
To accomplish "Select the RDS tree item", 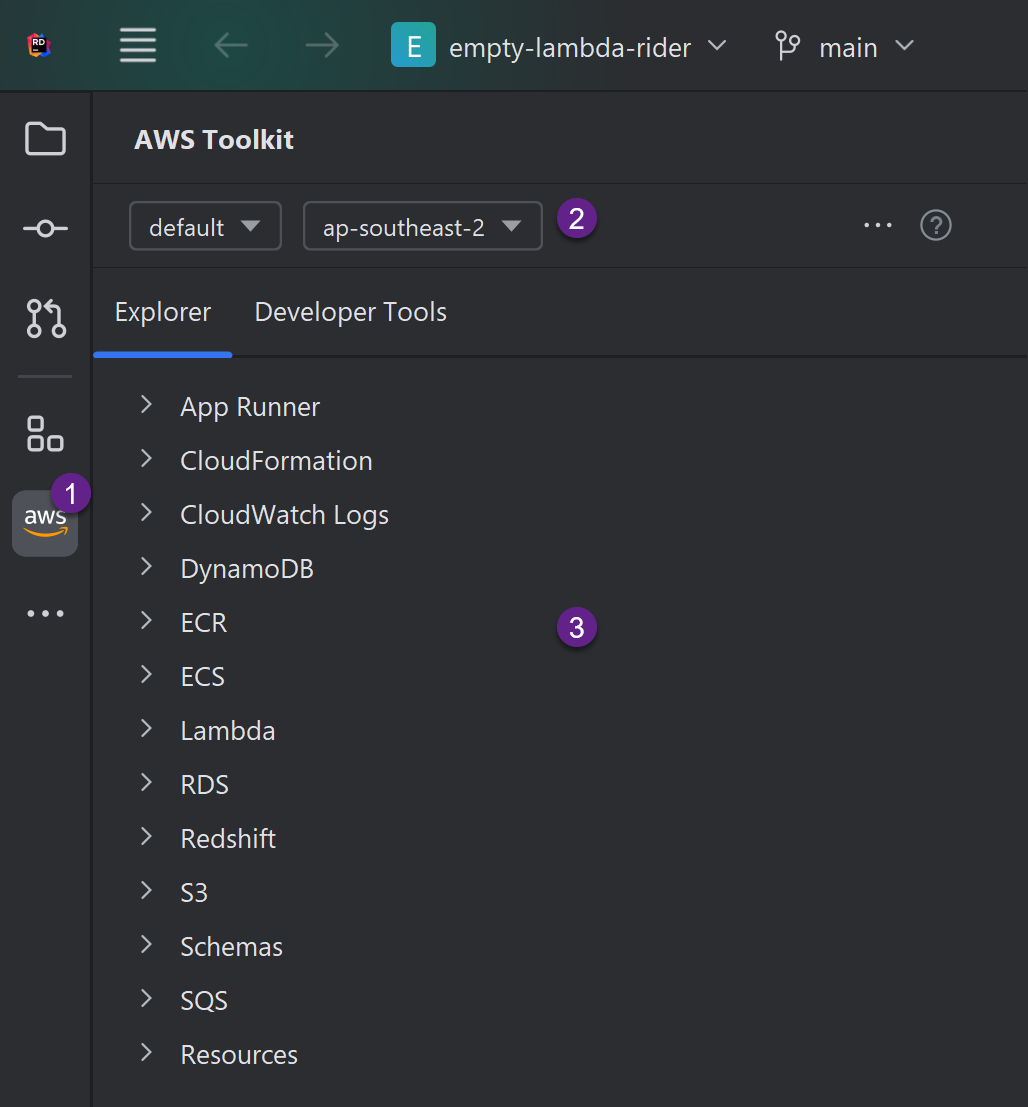I will (205, 785).
